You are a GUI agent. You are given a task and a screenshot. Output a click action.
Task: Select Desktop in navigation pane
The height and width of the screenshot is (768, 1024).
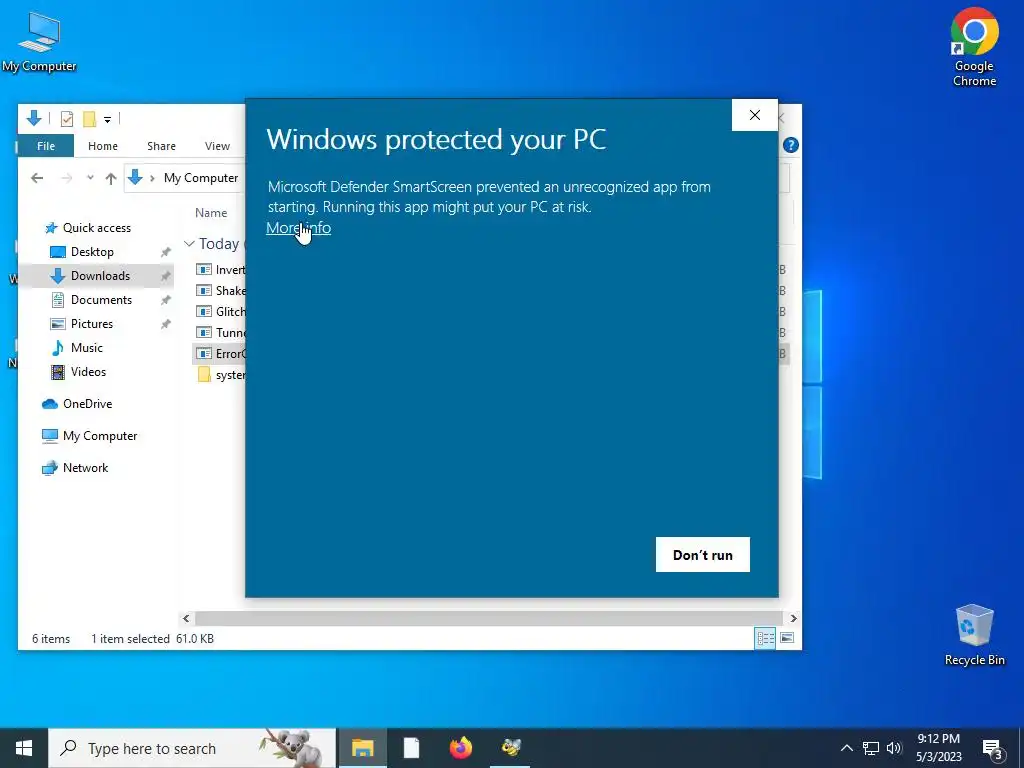click(92, 252)
